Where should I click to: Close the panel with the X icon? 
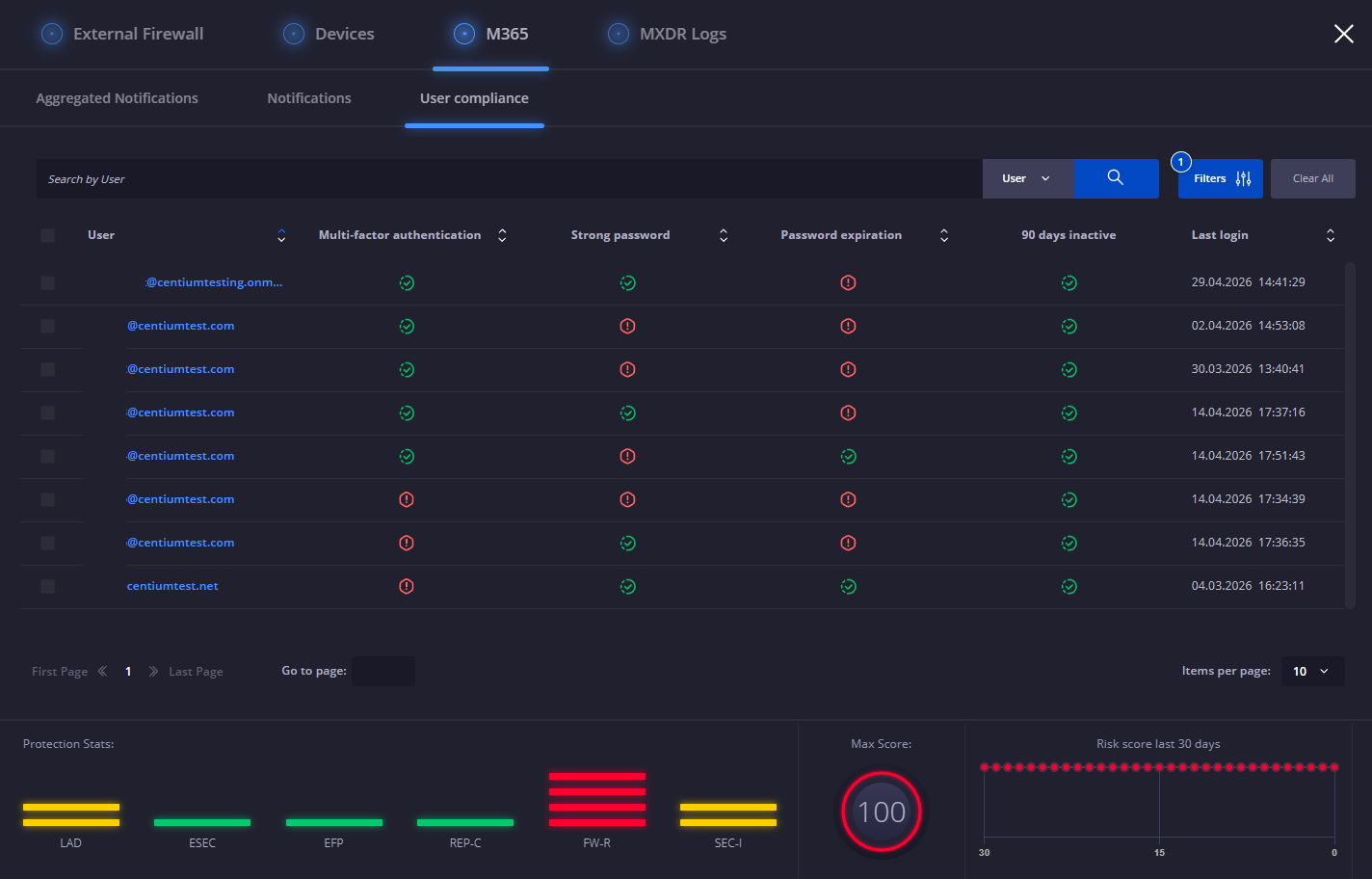tap(1343, 34)
